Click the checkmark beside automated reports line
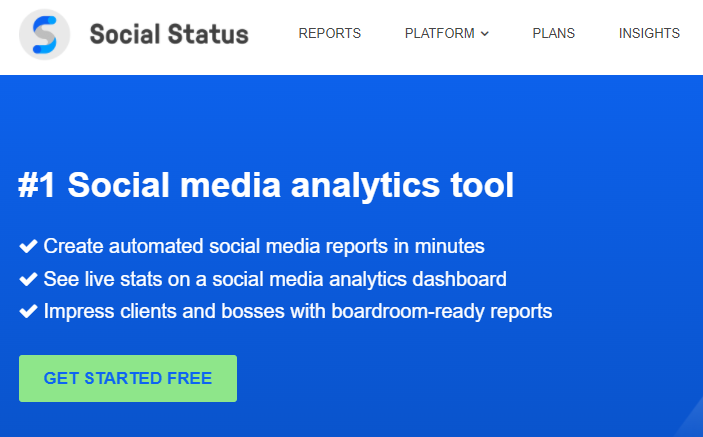The width and height of the screenshot is (703, 437). tap(28, 246)
